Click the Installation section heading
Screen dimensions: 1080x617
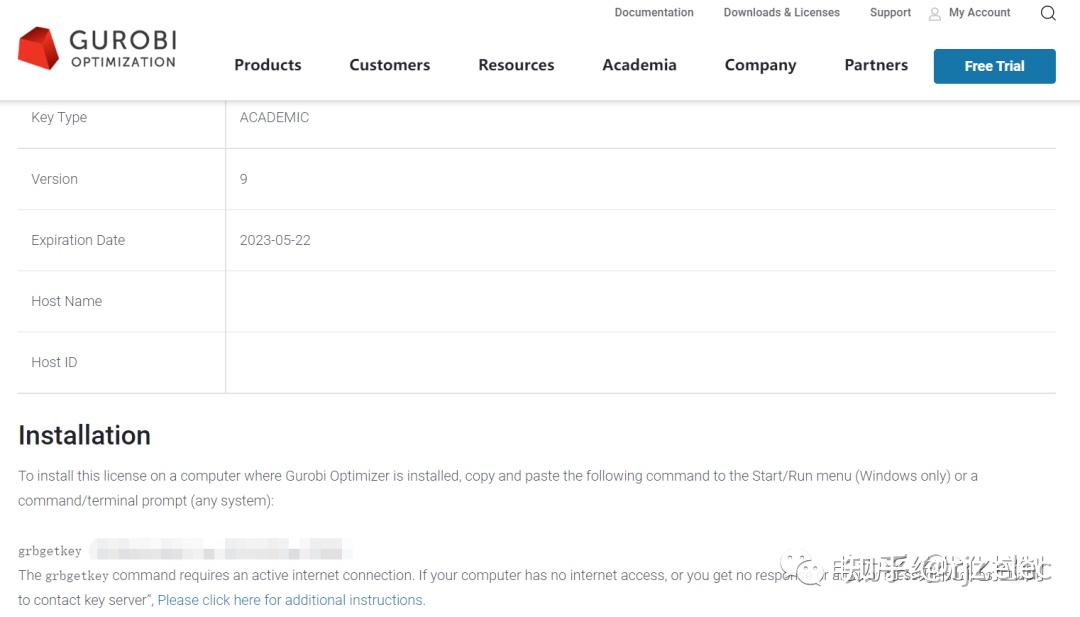tap(84, 435)
